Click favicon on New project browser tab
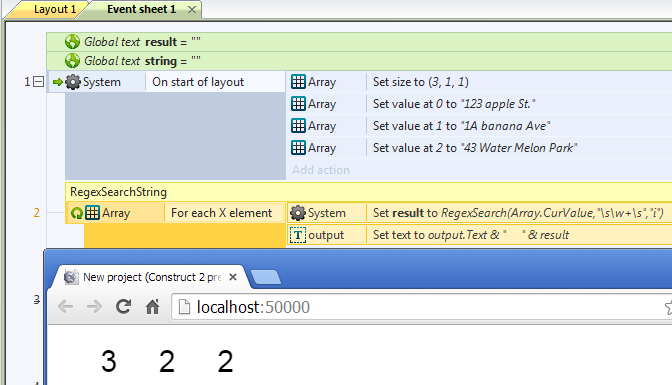672x385 pixels. click(x=71, y=277)
